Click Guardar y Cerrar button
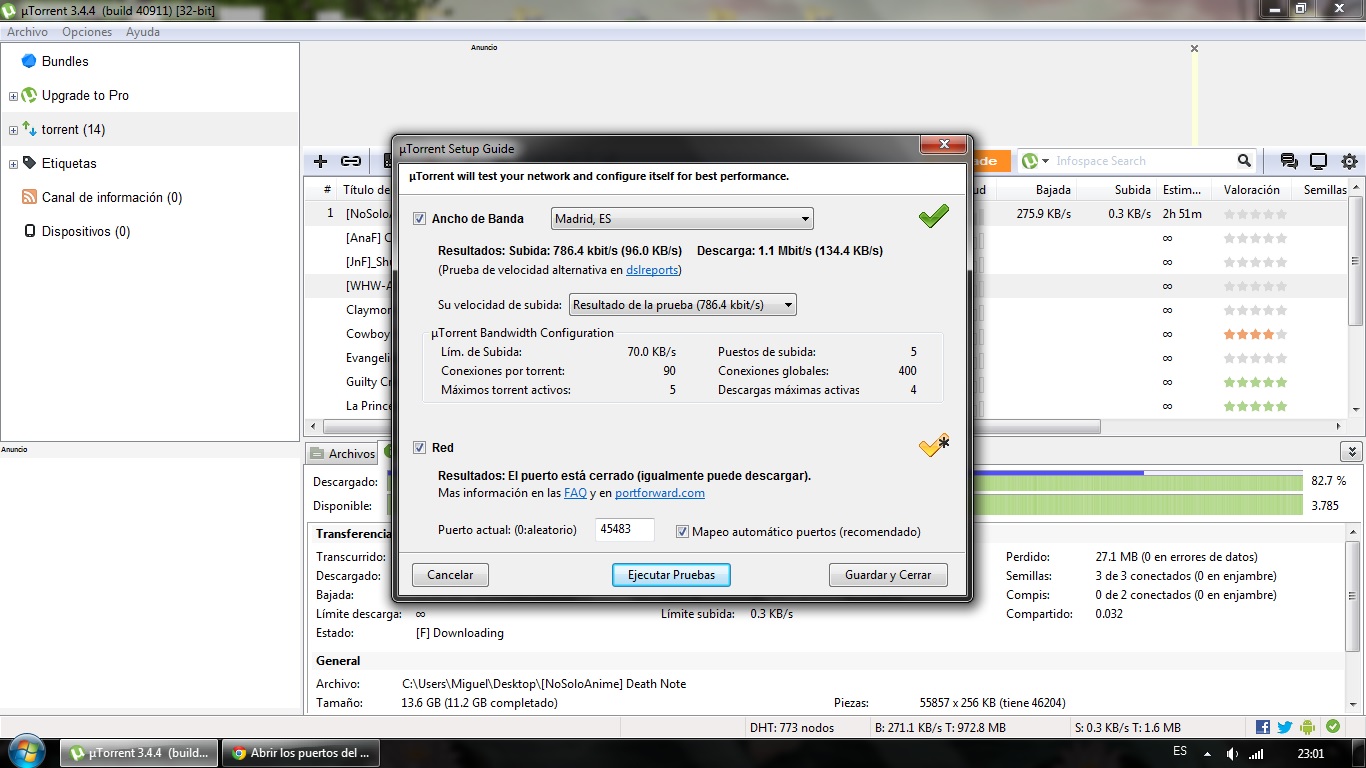Image resolution: width=1366 pixels, height=768 pixels. click(x=888, y=575)
